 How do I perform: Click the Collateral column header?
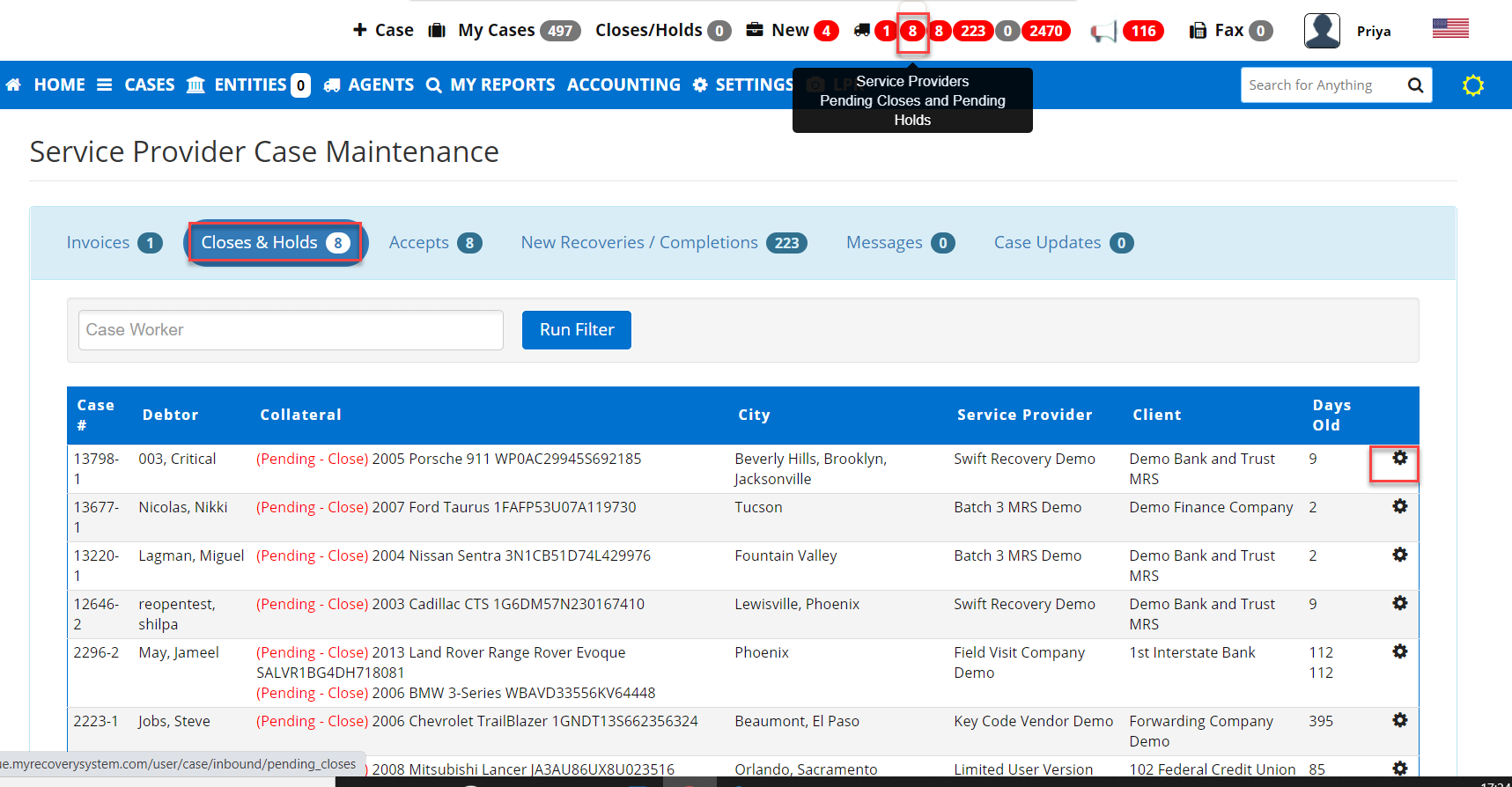click(x=300, y=416)
